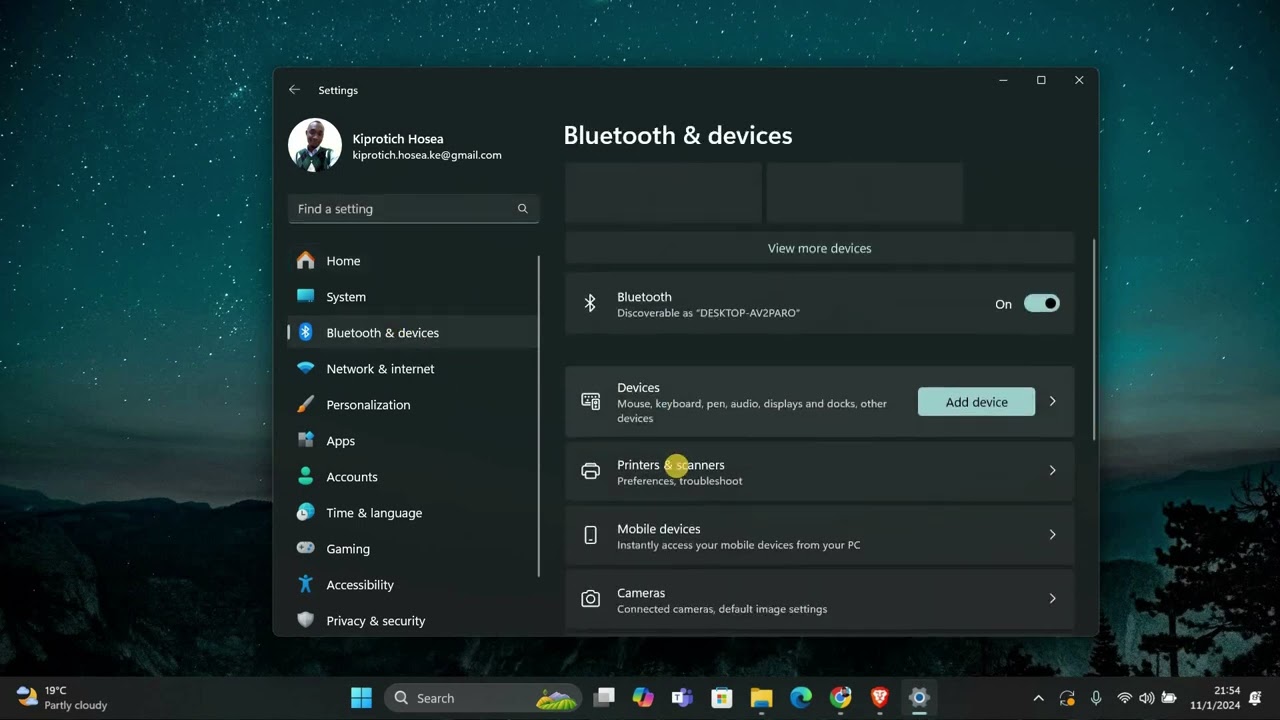1280x720 pixels.
Task: Click View more devices
Action: (819, 248)
